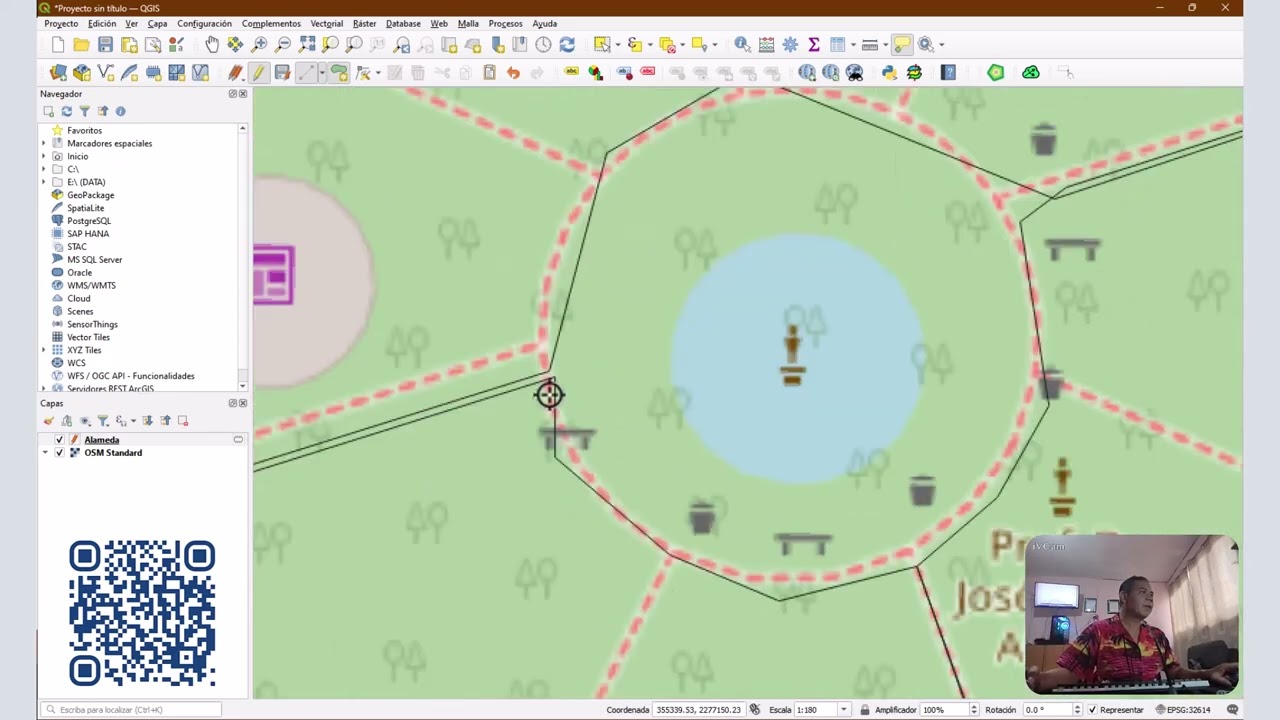Toggle map tips speech bubble tool
This screenshot has height=720, width=1280.
click(x=902, y=44)
